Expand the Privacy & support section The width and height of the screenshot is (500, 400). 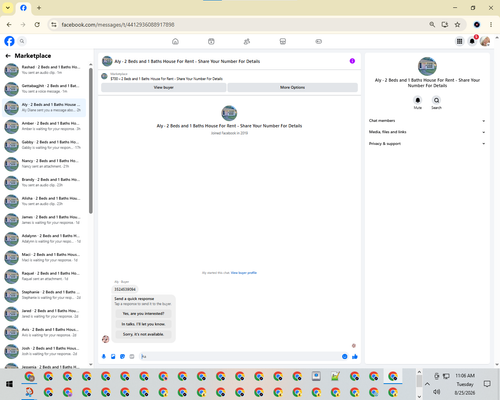tap(427, 144)
